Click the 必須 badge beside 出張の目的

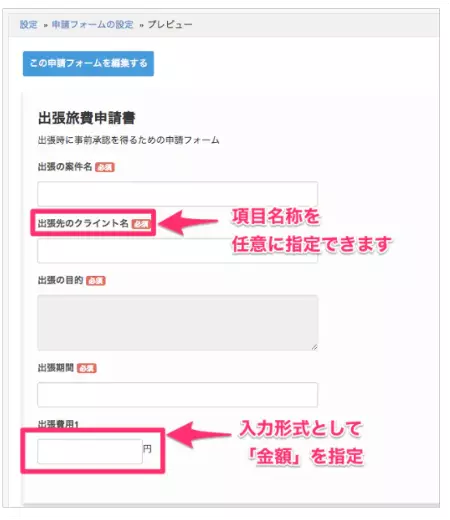[x=96, y=281]
